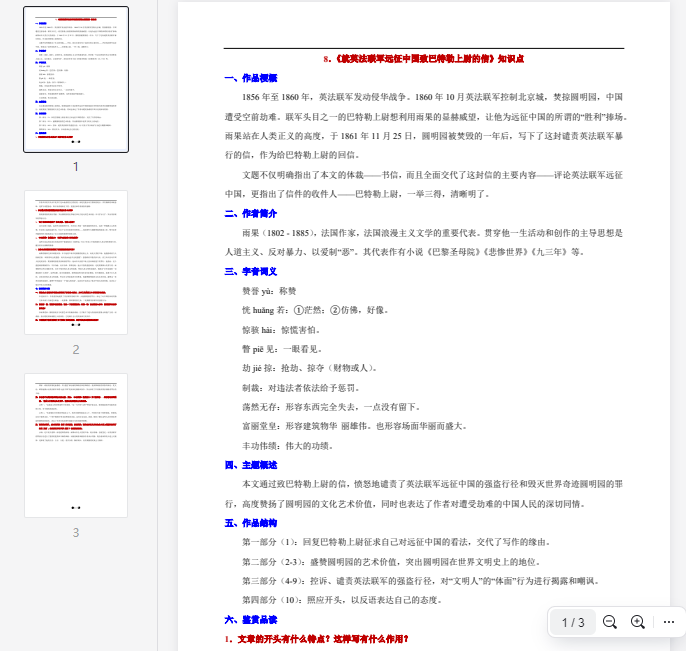This screenshot has width=686, height=651.
Task: Click the vocabulary line 赞誉 yù：称赞
Action: (270, 291)
